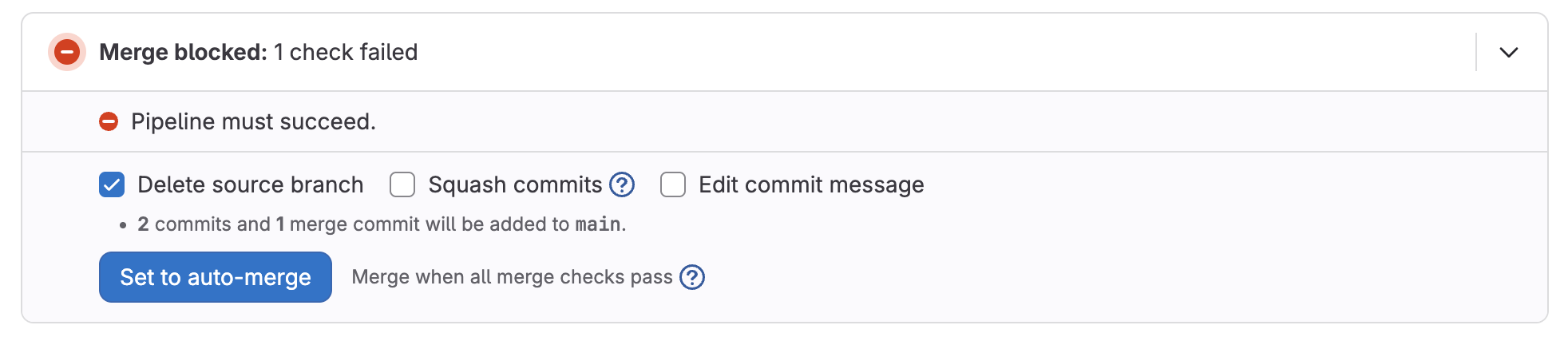Click the red Merge blocked status icon
The image size is (1568, 337).
pos(67,52)
